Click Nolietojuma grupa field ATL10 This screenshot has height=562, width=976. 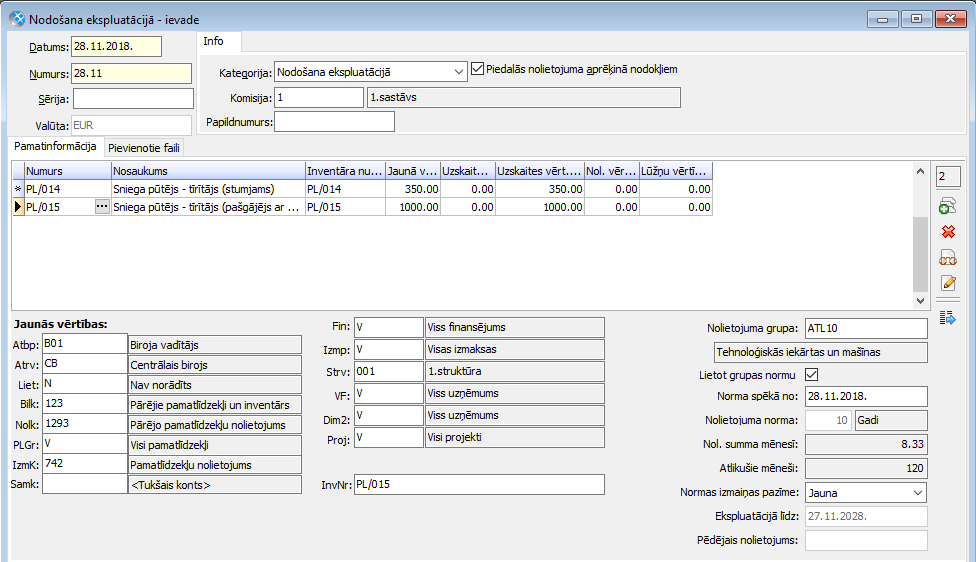point(866,329)
